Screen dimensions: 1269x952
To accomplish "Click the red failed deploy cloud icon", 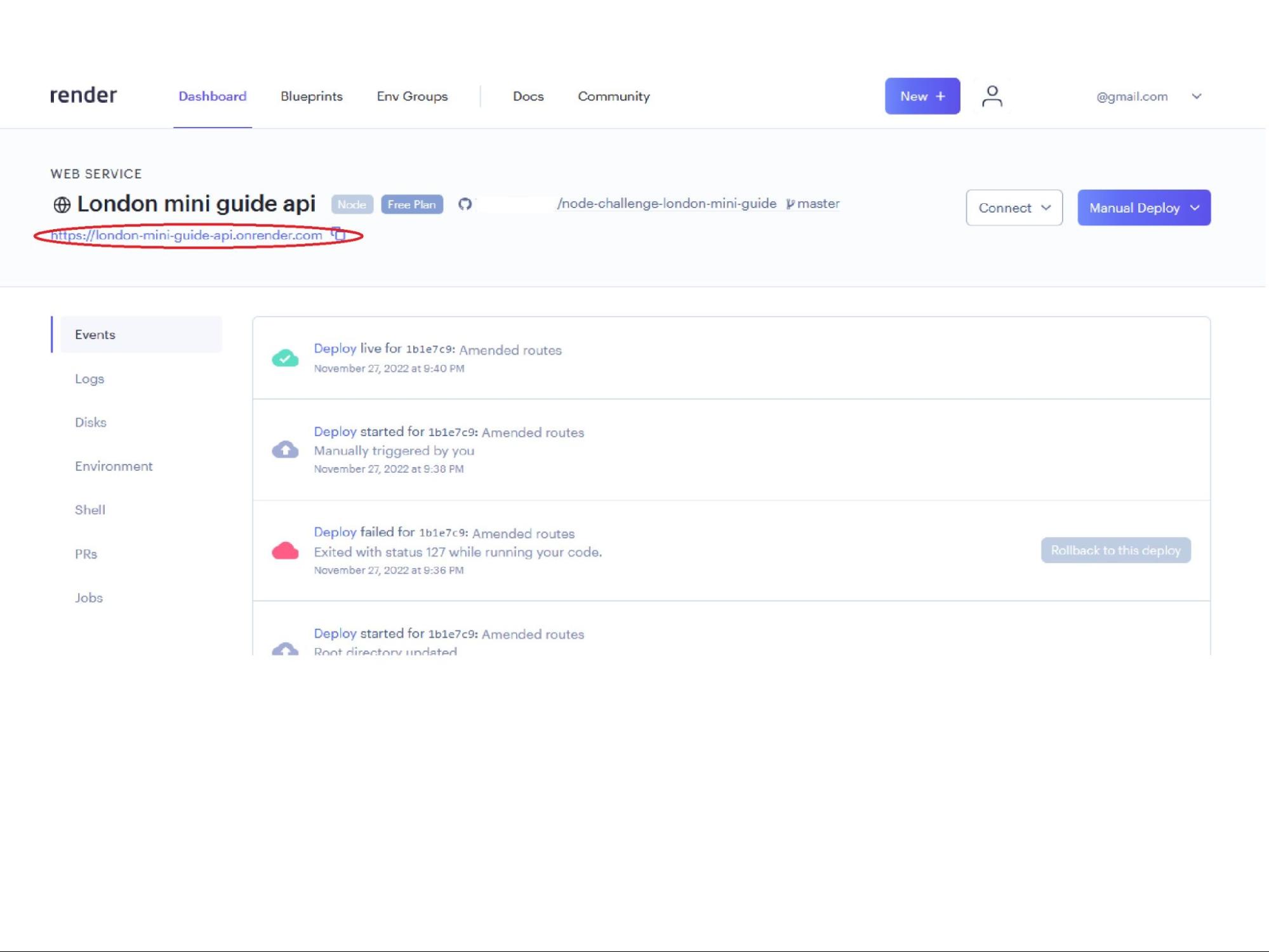I will coord(285,551).
